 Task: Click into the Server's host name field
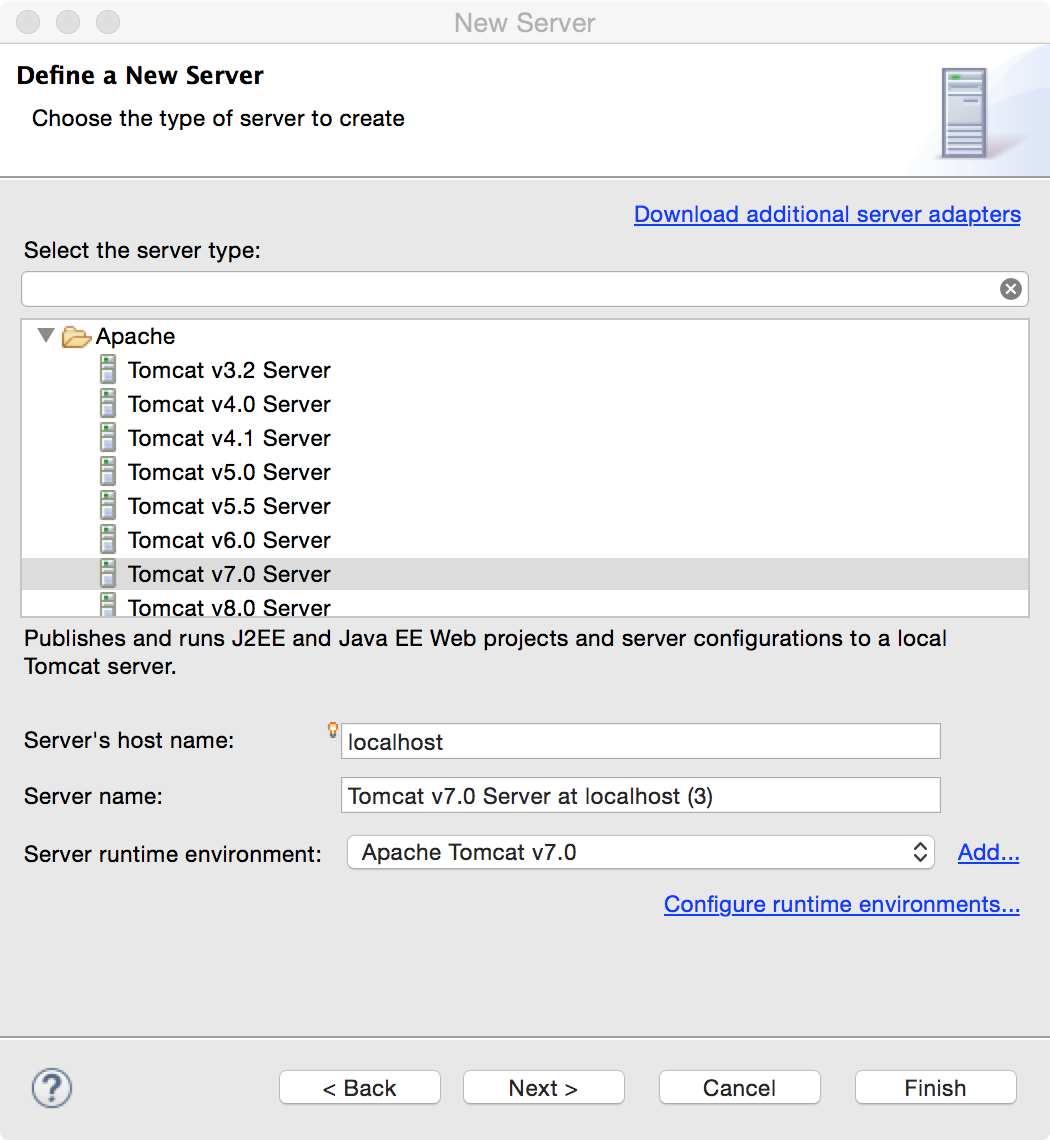[641, 741]
